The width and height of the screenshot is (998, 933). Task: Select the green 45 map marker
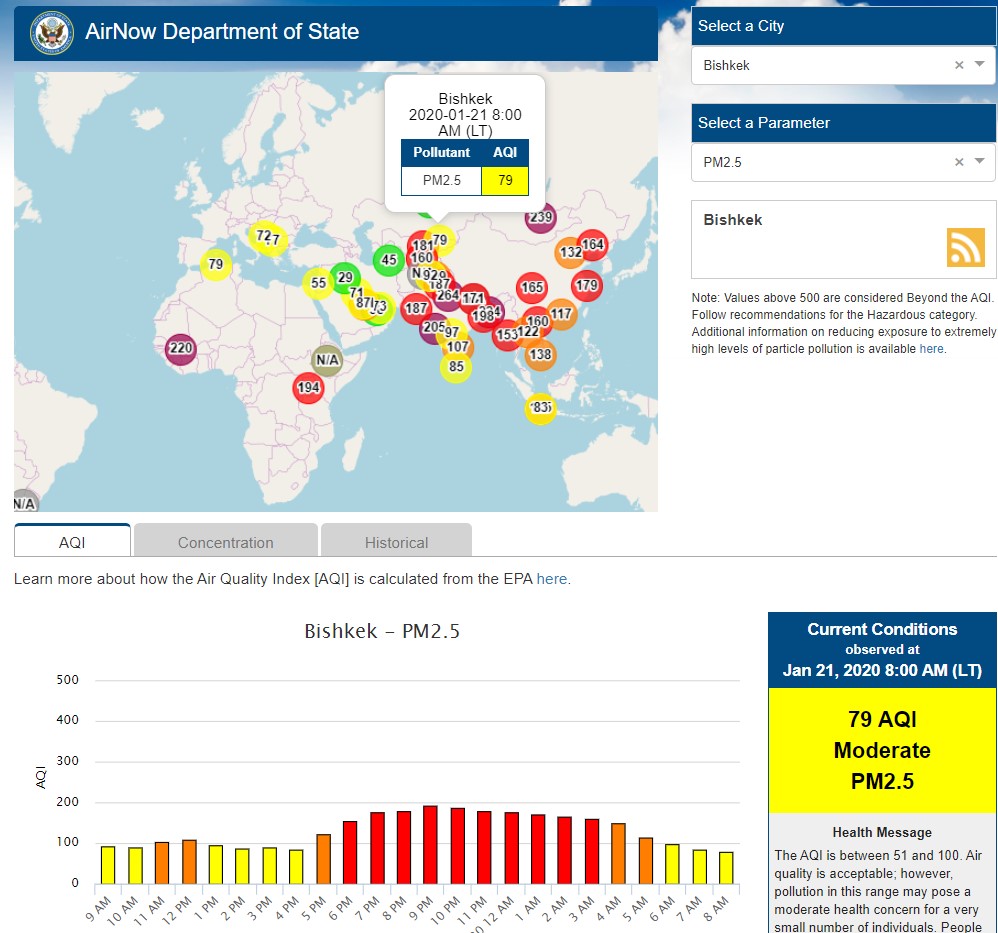[x=389, y=260]
